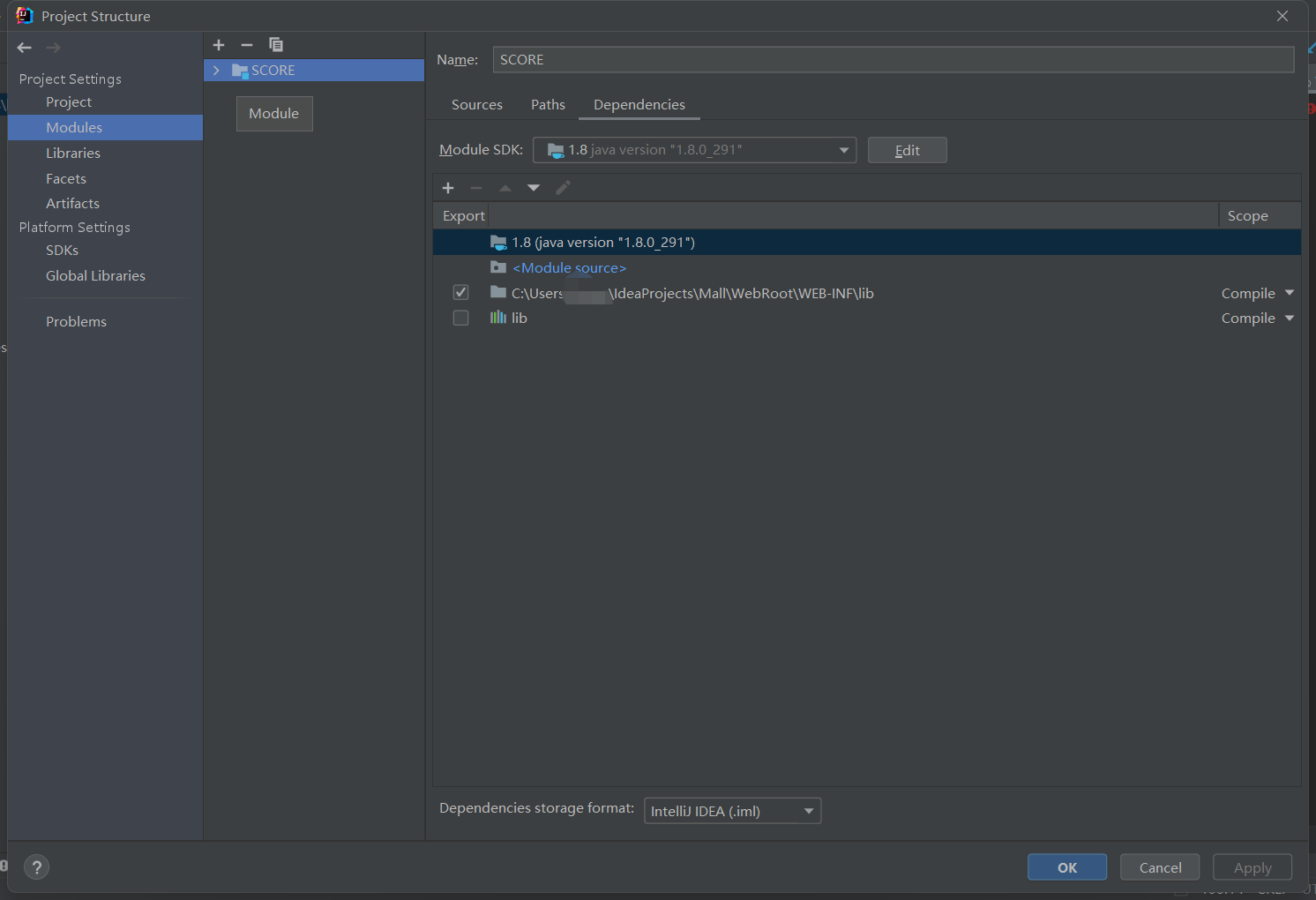Confirm with the OK button
This screenshot has height=900, width=1316.
1067,867
